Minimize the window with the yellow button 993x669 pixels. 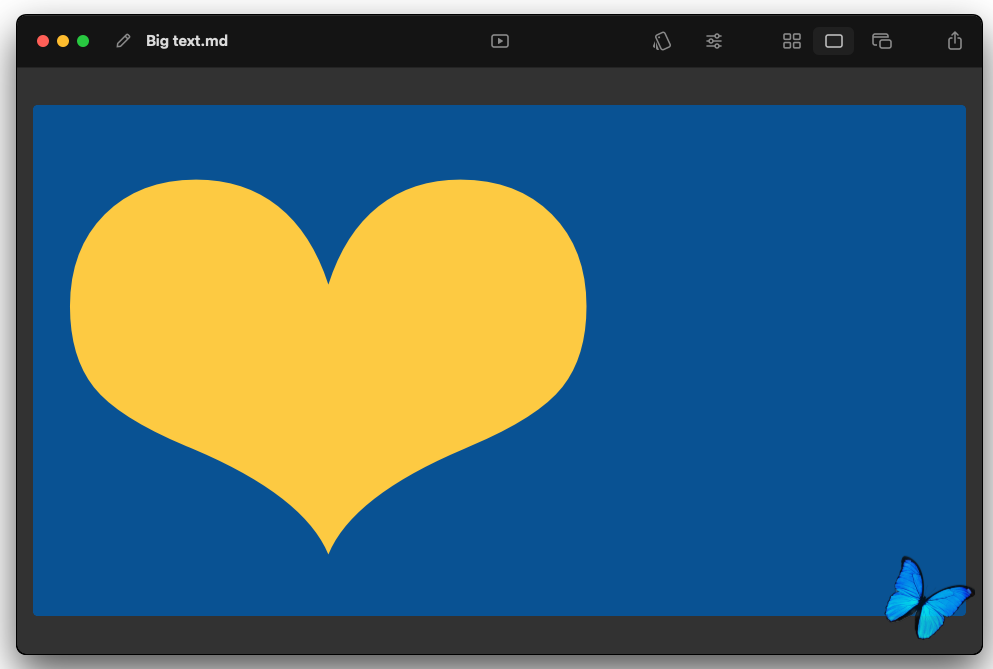coord(63,41)
